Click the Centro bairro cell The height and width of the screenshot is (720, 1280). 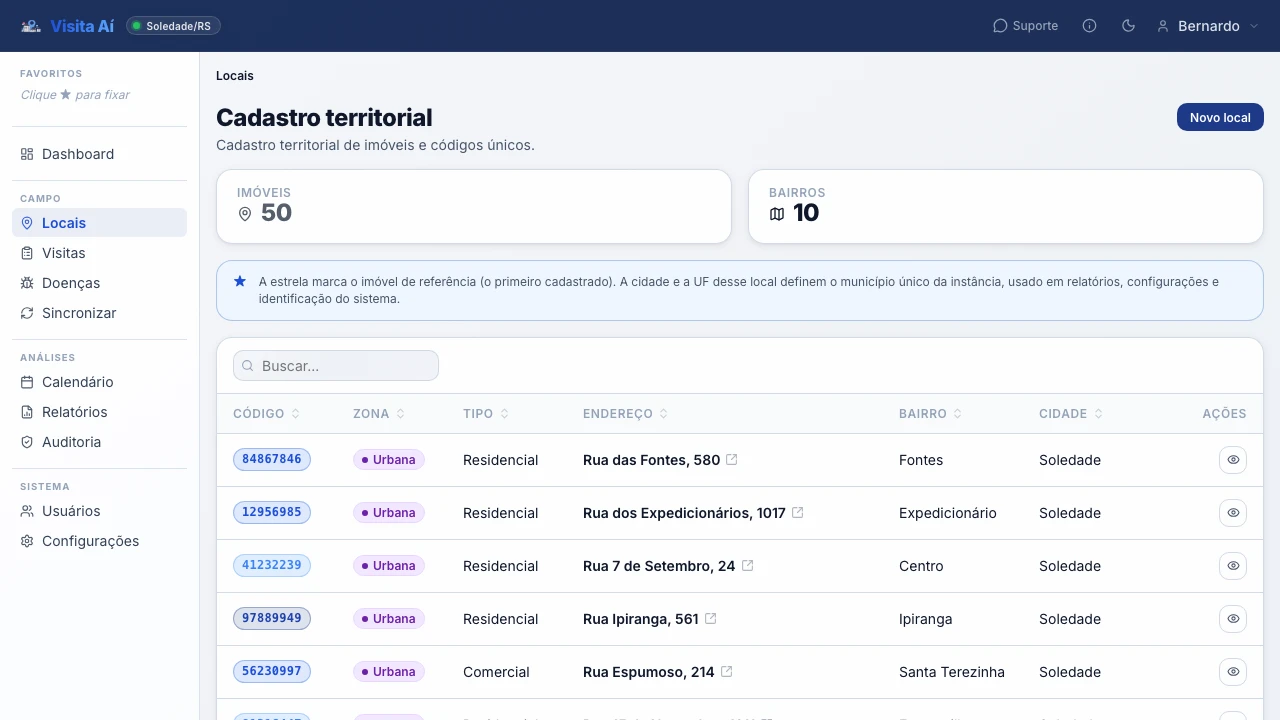click(x=921, y=566)
